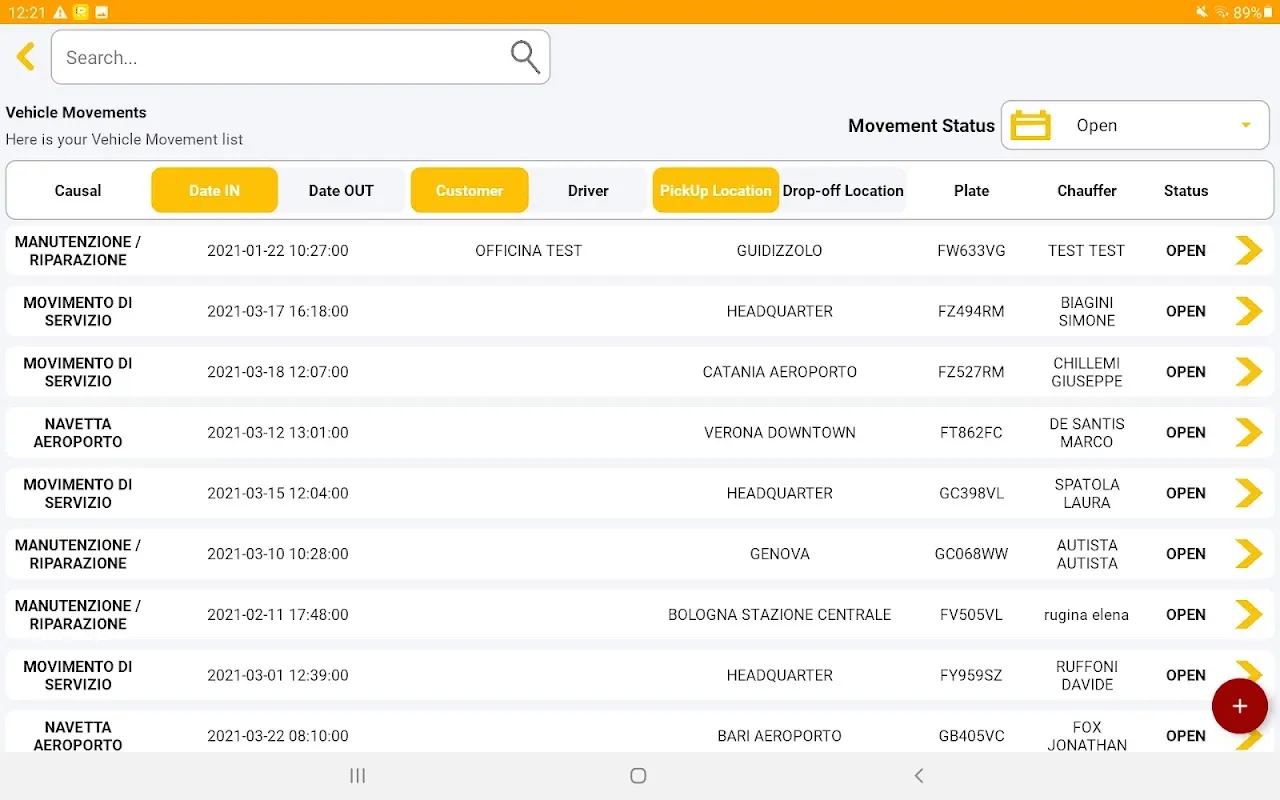Toggle the PickUp Location column filter
Screen dimensions: 1280x800
[x=715, y=190]
